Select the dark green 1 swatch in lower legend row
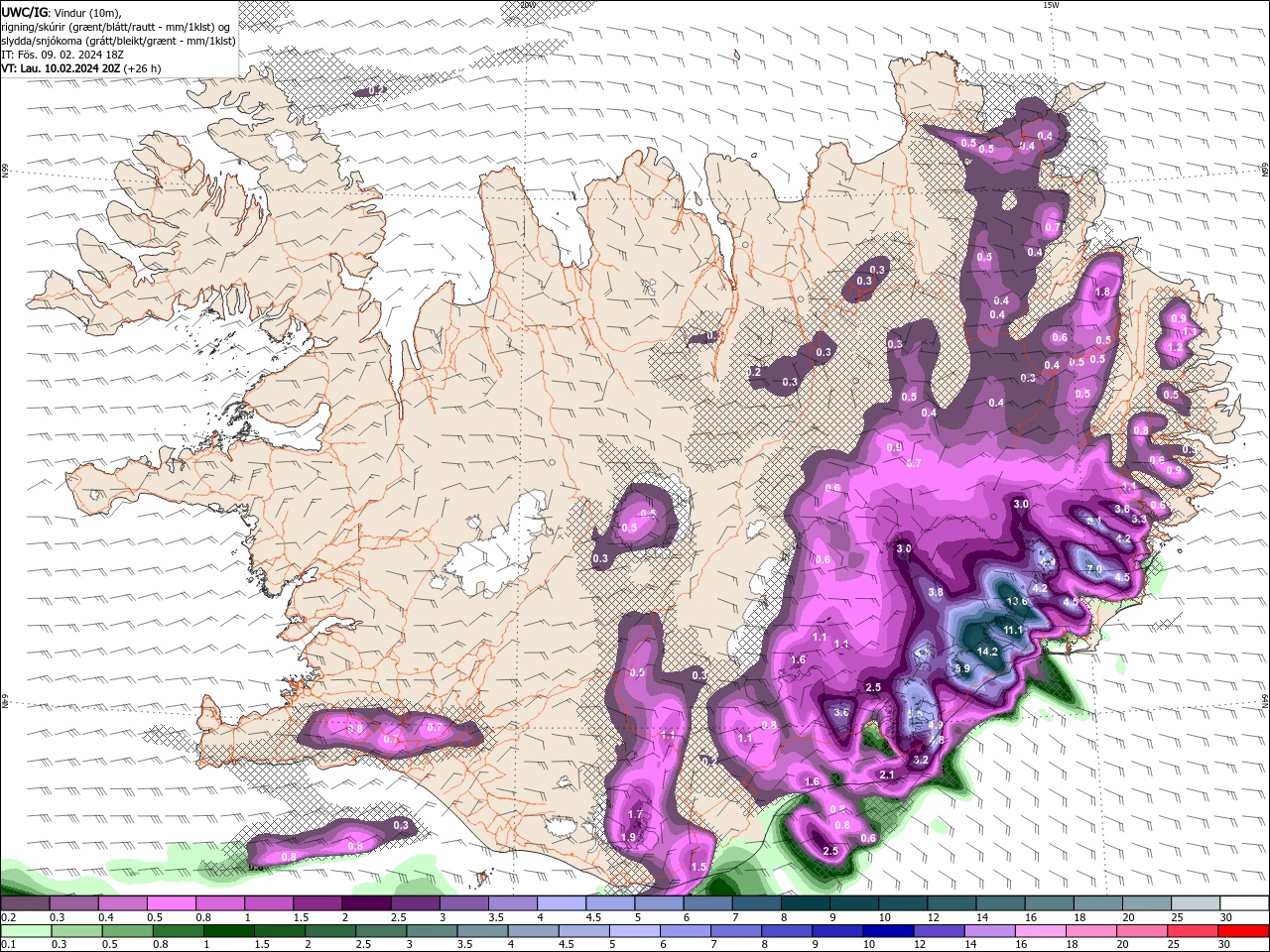 point(229,931)
